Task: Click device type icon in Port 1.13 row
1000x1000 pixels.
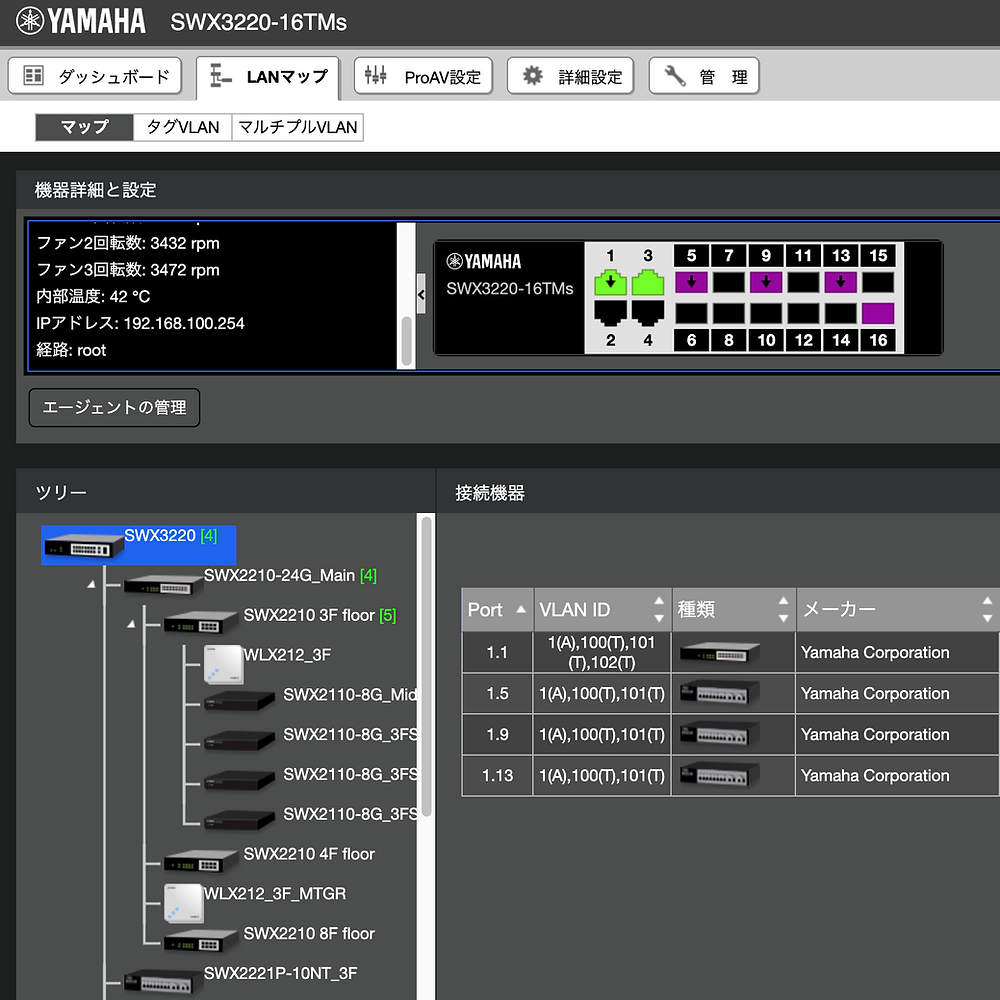Action: 719,775
